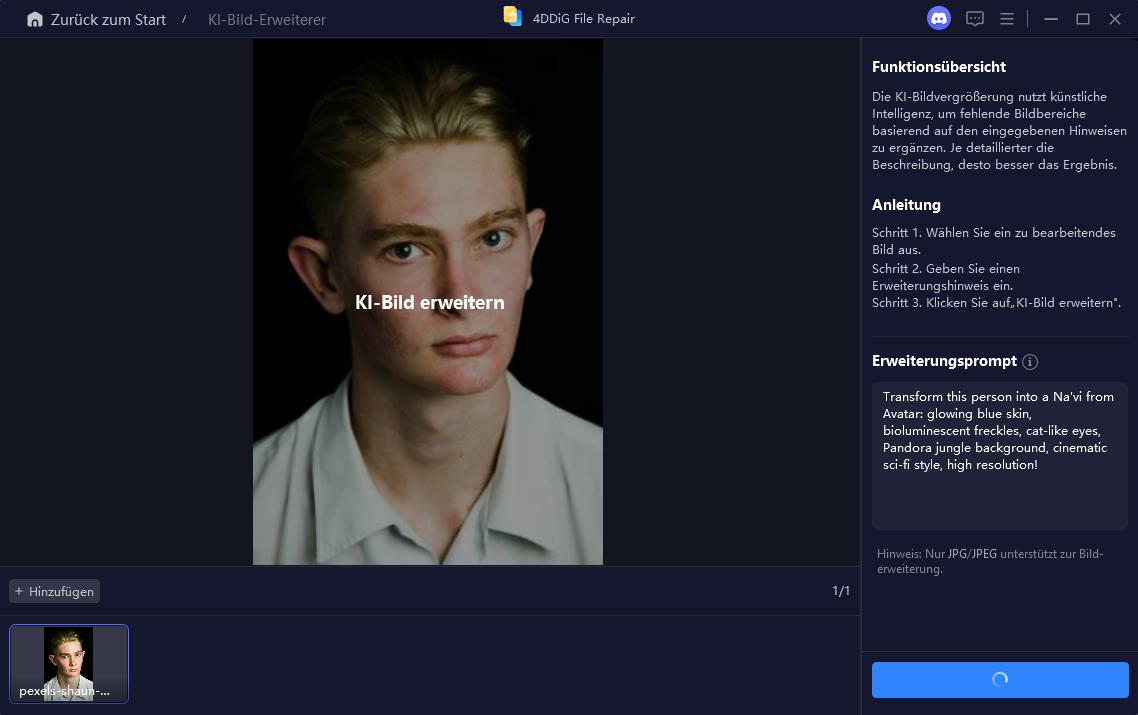Click the 1/1 page indicator
1138x715 pixels.
tap(841, 591)
